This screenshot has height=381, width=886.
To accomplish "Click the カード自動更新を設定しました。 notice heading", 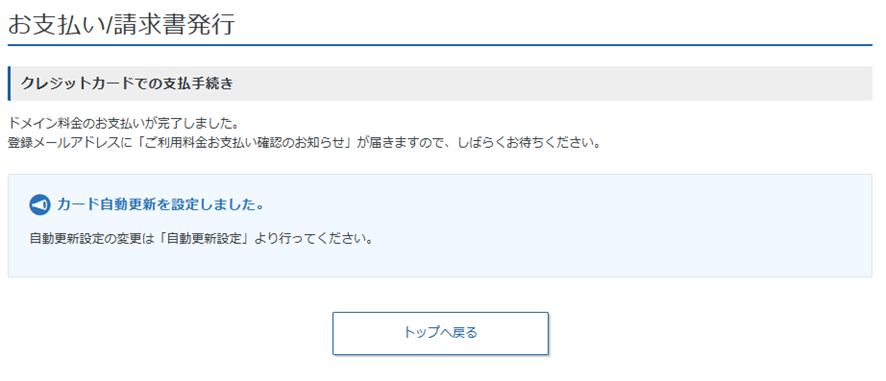I will point(160,205).
